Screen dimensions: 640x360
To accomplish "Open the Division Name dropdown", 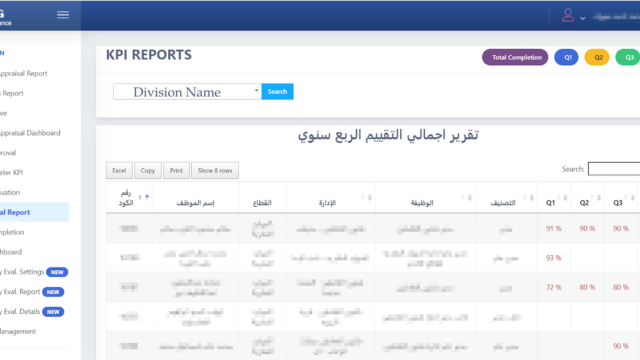I will 187,91.
